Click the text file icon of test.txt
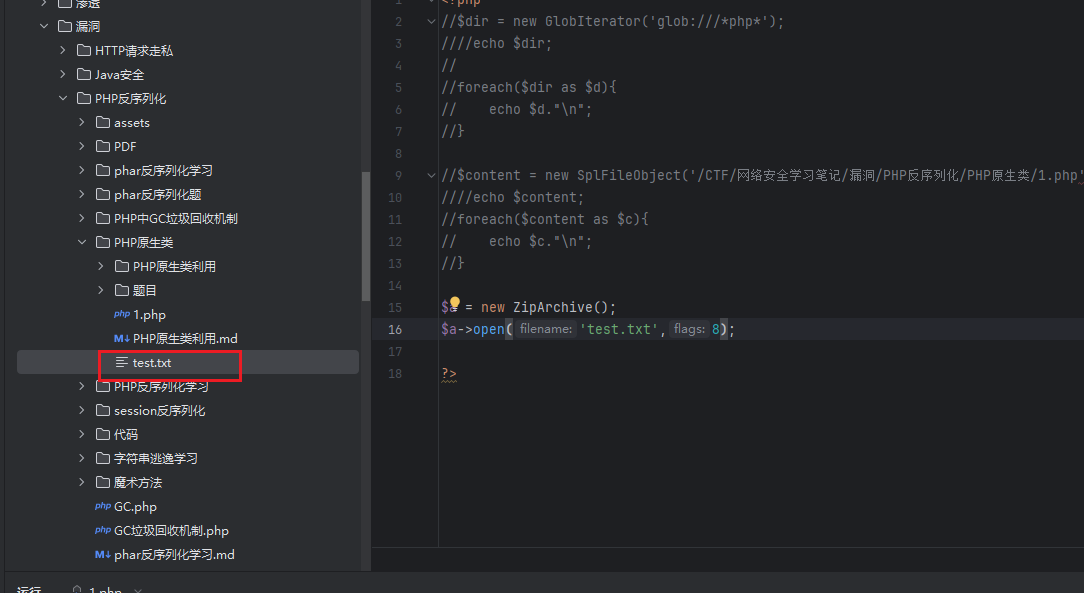Screen dimensions: 1084x593 point(122,363)
